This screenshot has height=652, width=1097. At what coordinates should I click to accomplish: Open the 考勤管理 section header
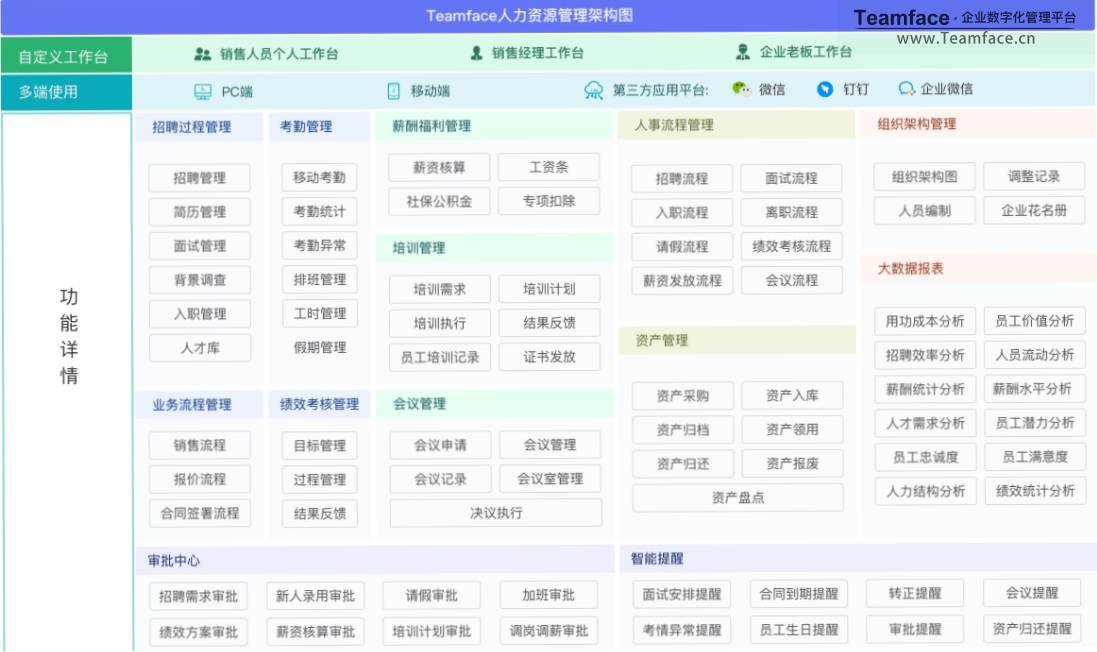(319, 127)
